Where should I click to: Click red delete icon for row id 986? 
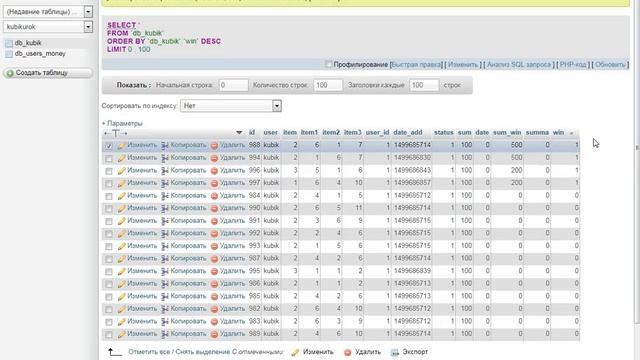214,284
